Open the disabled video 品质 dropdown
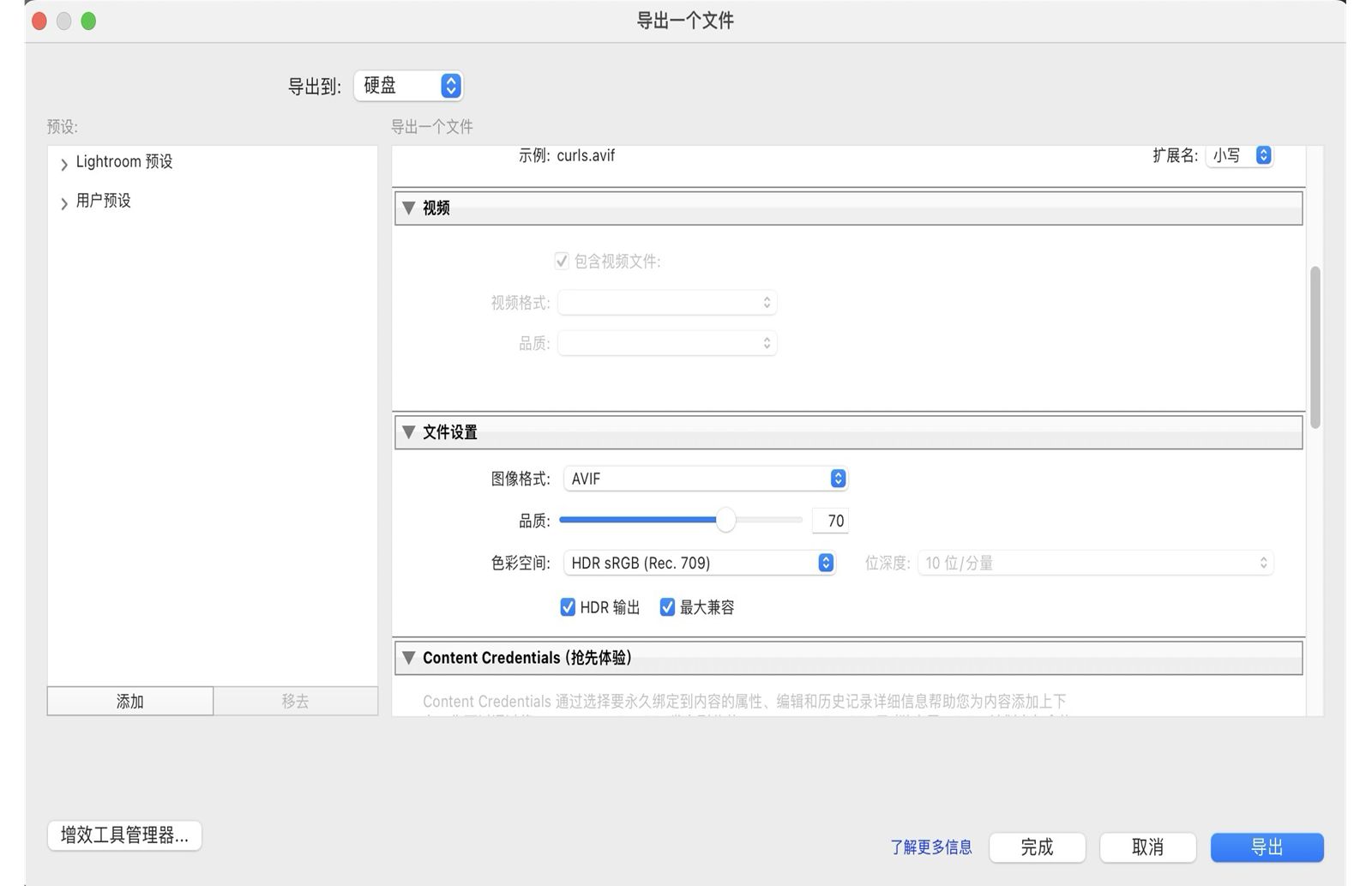1372x886 pixels. [x=667, y=343]
